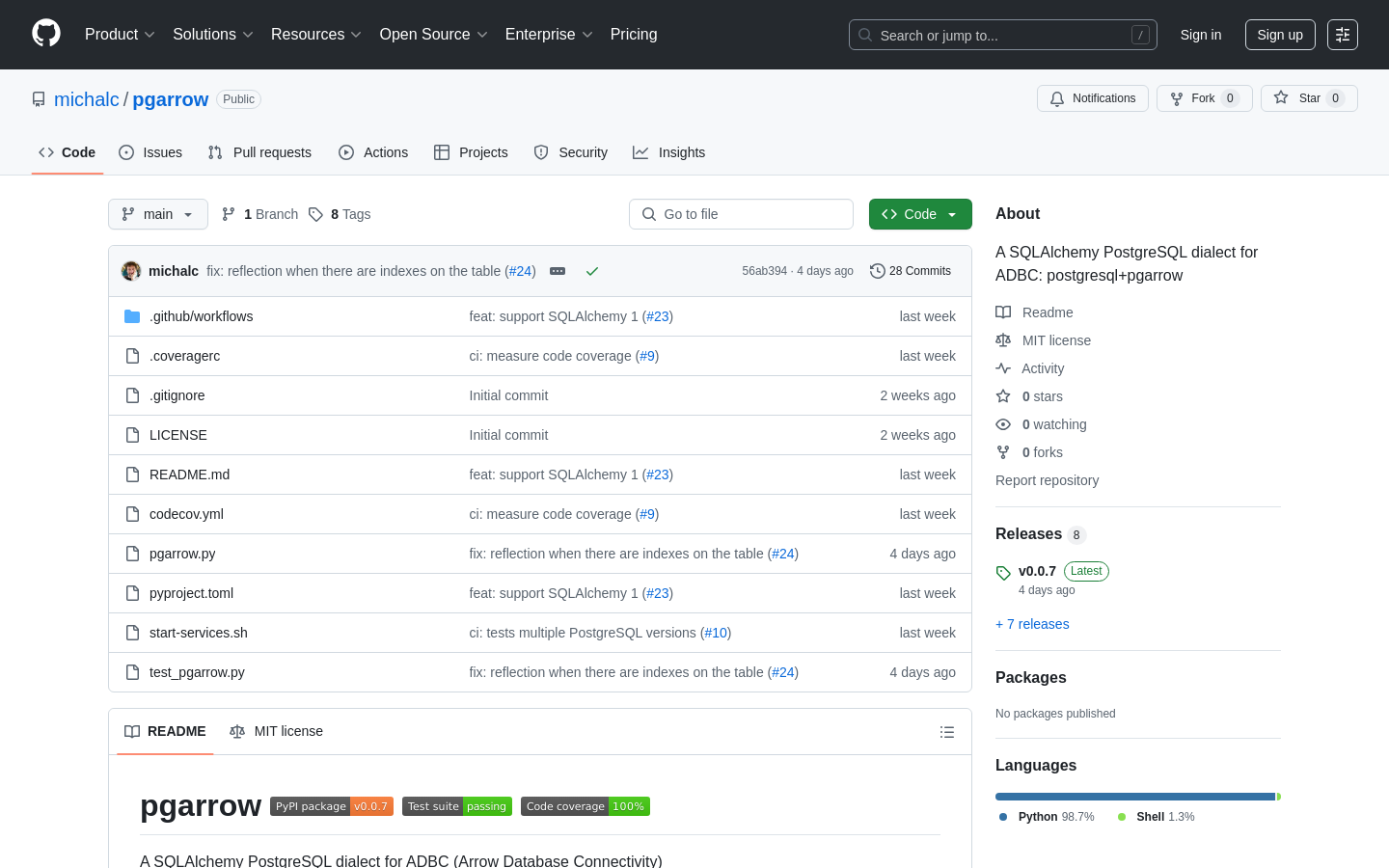The image size is (1389, 868).
Task: Click the Test suite passing badge
Action: point(457,806)
